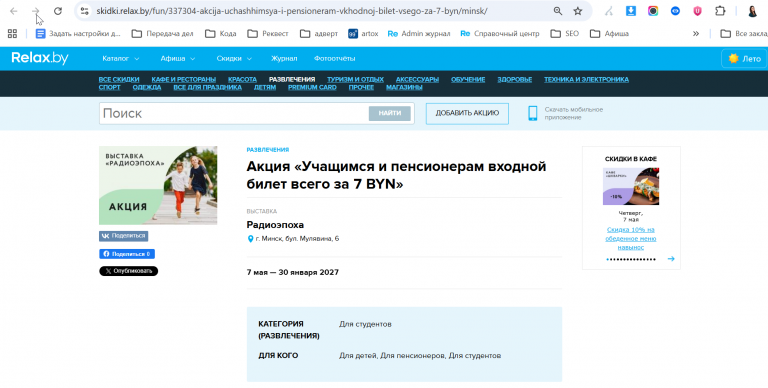Click the blue download extension icon
768x388 pixels.
tap(631, 11)
